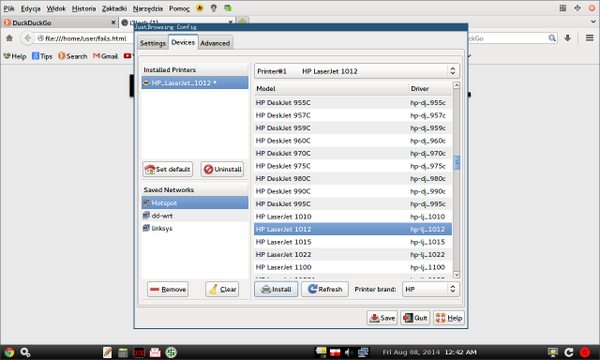This screenshot has height=360, width=600.
Task: Sort list by Driver column header
Action: point(430,88)
